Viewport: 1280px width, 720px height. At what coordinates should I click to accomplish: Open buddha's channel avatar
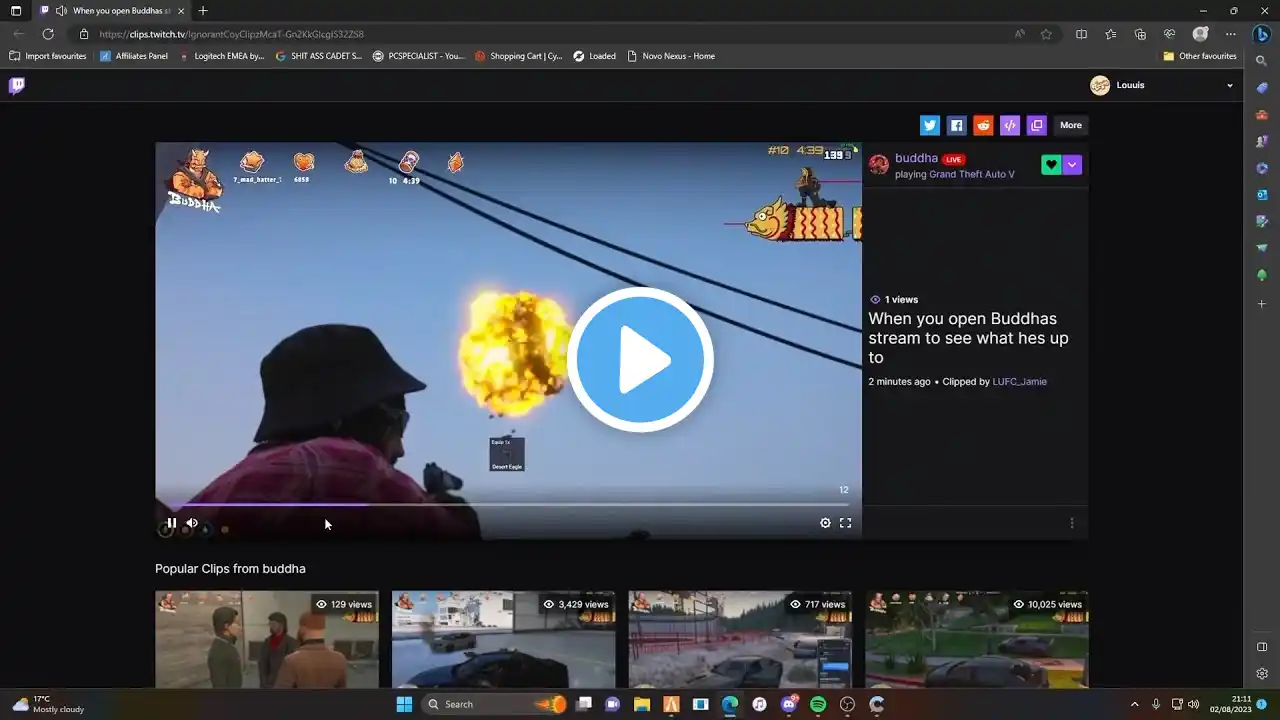point(879,165)
